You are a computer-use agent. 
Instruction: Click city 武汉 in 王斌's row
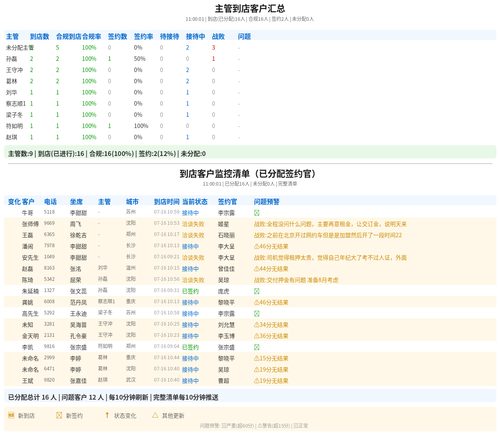(x=131, y=380)
